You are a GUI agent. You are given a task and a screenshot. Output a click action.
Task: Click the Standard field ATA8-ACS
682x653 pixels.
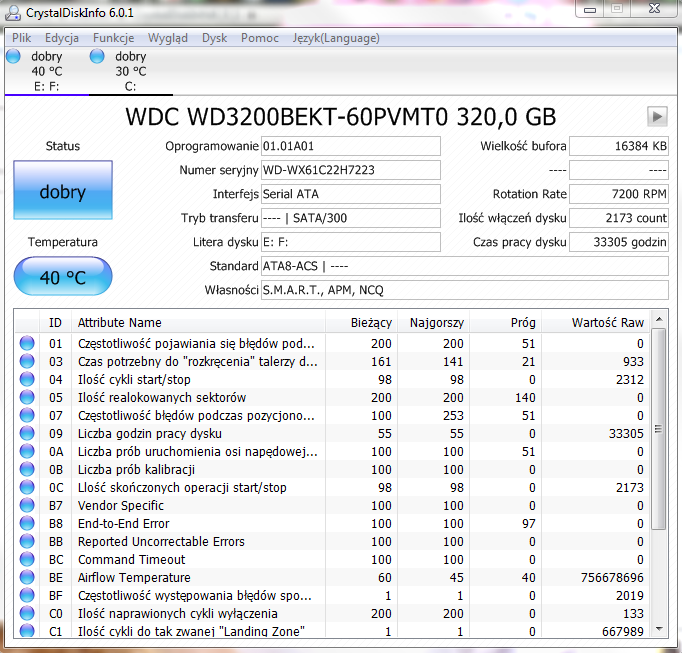[465, 266]
